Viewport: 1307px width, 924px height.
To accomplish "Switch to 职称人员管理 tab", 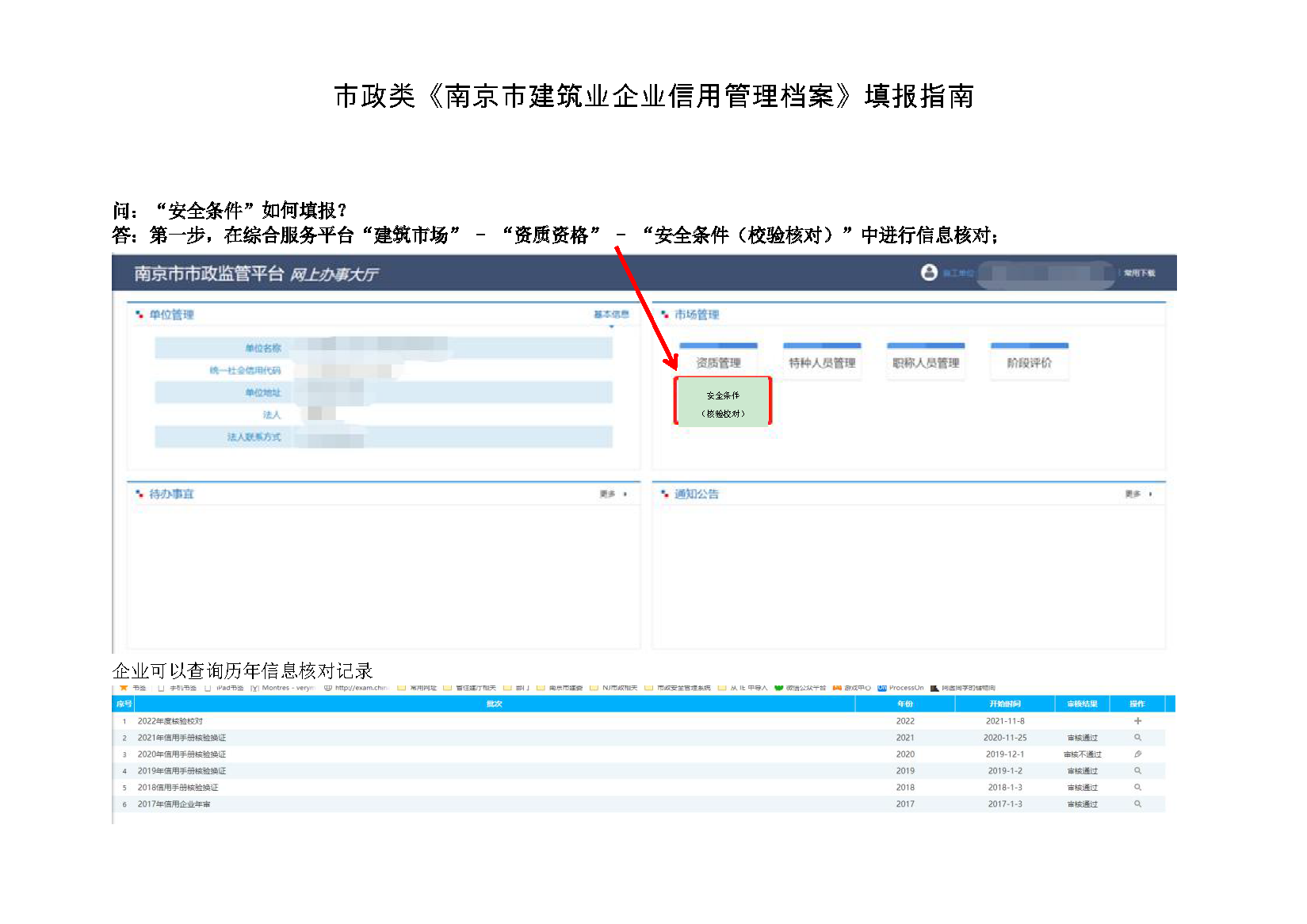I will coord(926,362).
